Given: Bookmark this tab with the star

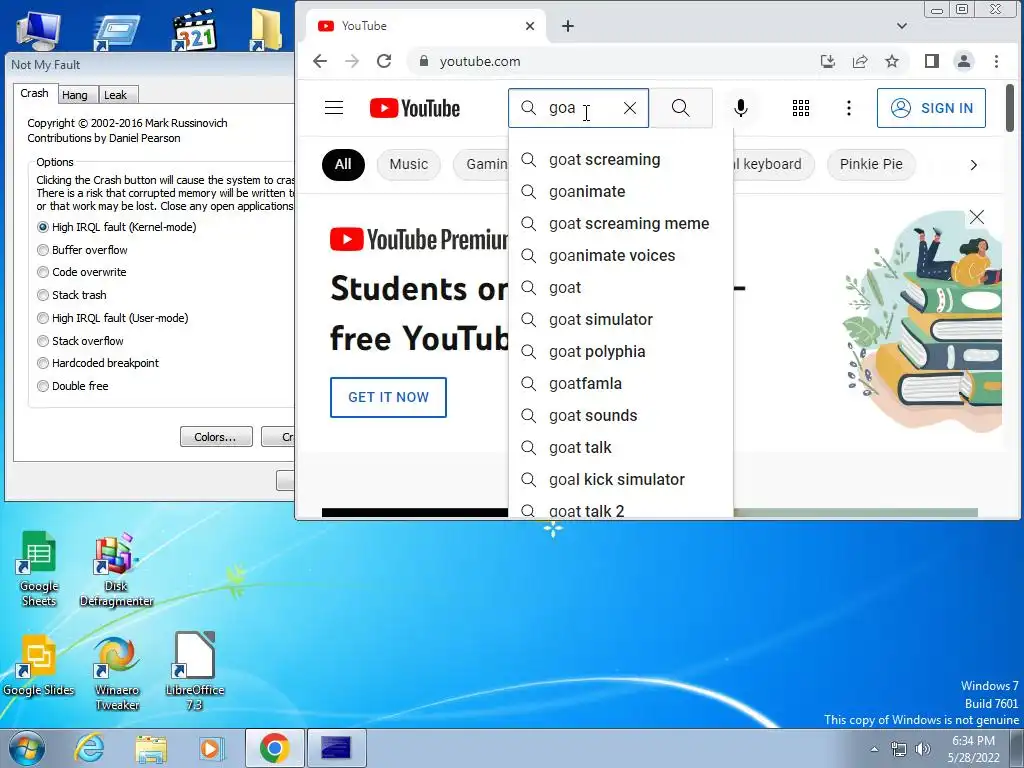Looking at the screenshot, I should (x=891, y=61).
